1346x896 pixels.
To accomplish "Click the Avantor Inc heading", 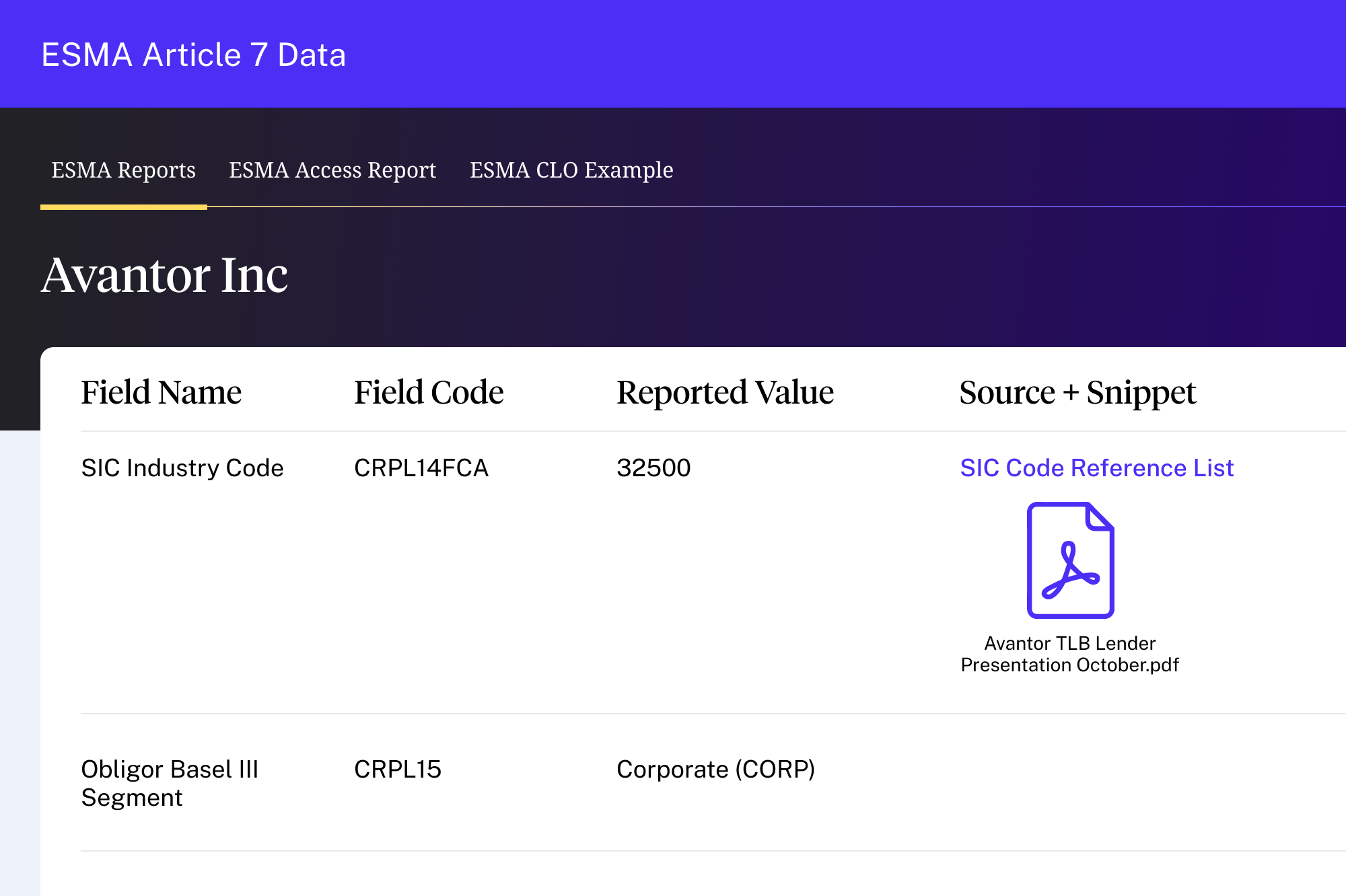I will point(164,275).
